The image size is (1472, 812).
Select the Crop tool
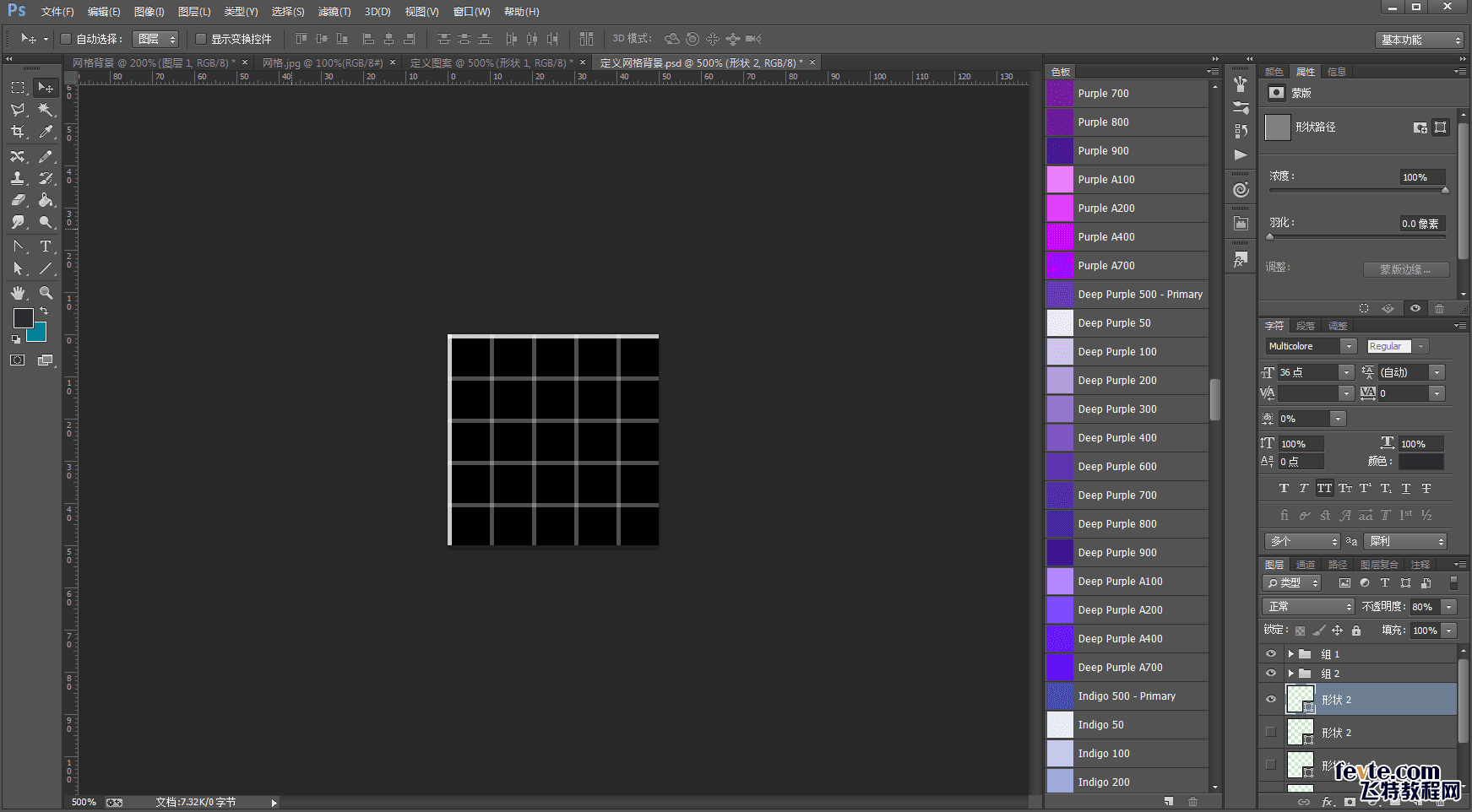click(x=18, y=132)
